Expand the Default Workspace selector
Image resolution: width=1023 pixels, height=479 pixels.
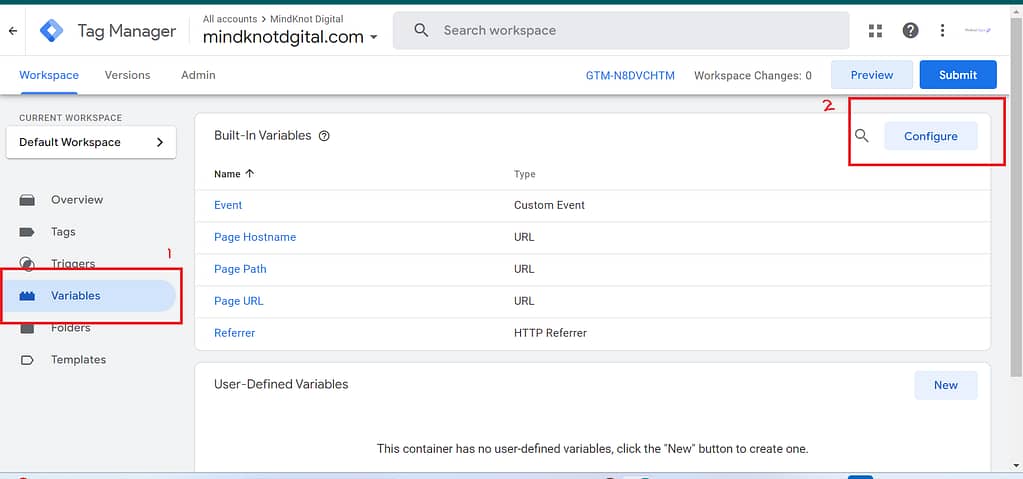pos(91,142)
